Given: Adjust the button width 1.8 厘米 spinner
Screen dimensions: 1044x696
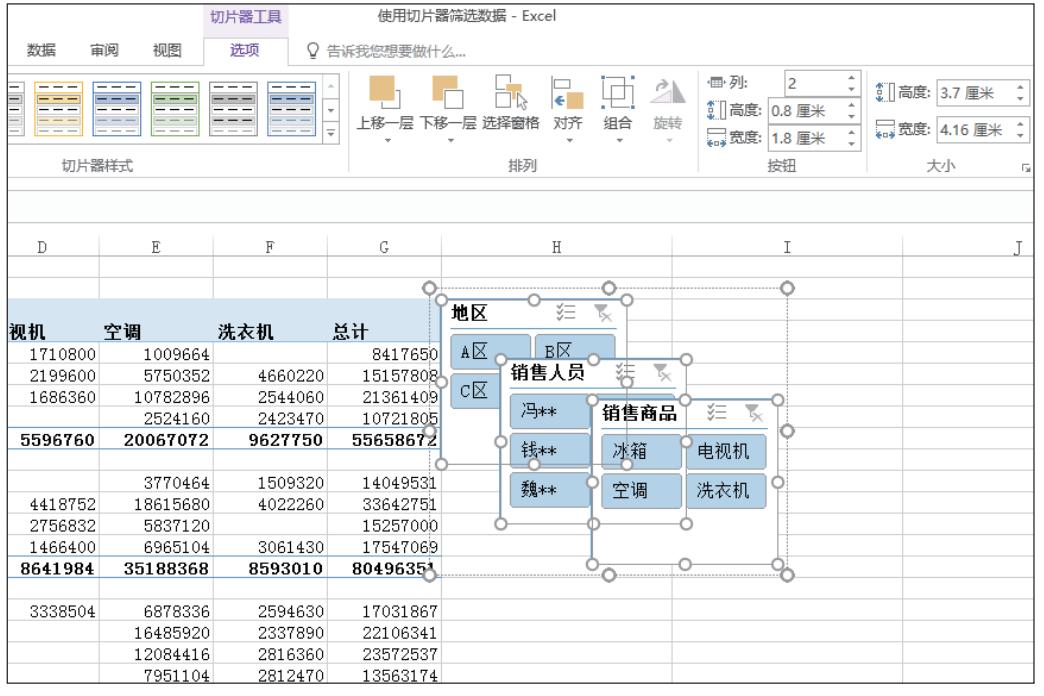Looking at the screenshot, I should pyautogui.click(x=852, y=138).
